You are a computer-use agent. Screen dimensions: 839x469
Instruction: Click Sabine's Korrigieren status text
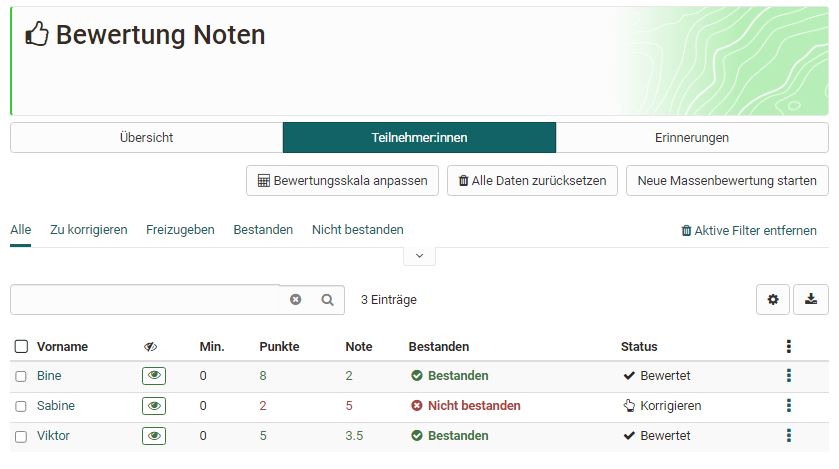671,406
